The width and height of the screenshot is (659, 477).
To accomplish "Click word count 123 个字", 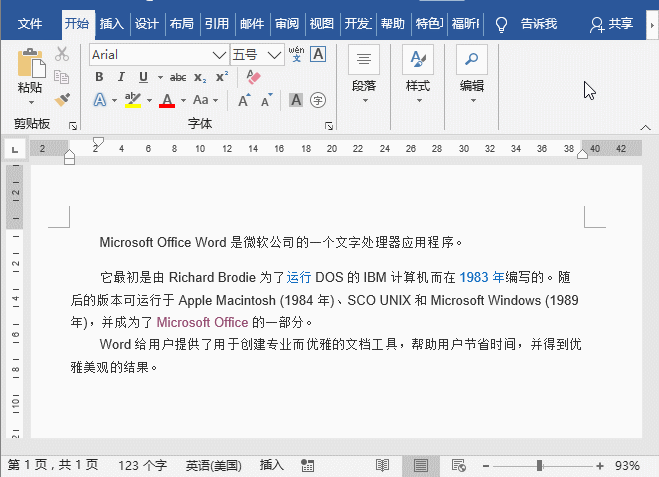I will point(142,465).
